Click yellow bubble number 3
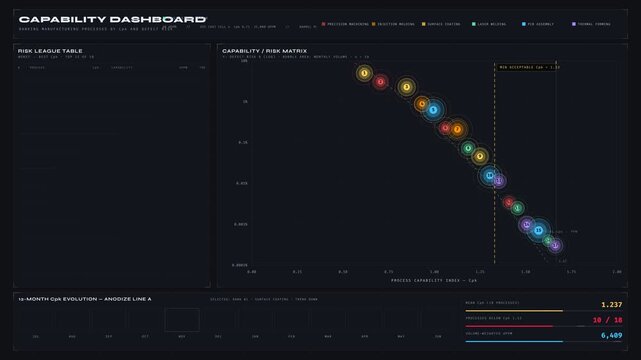 [406, 87]
